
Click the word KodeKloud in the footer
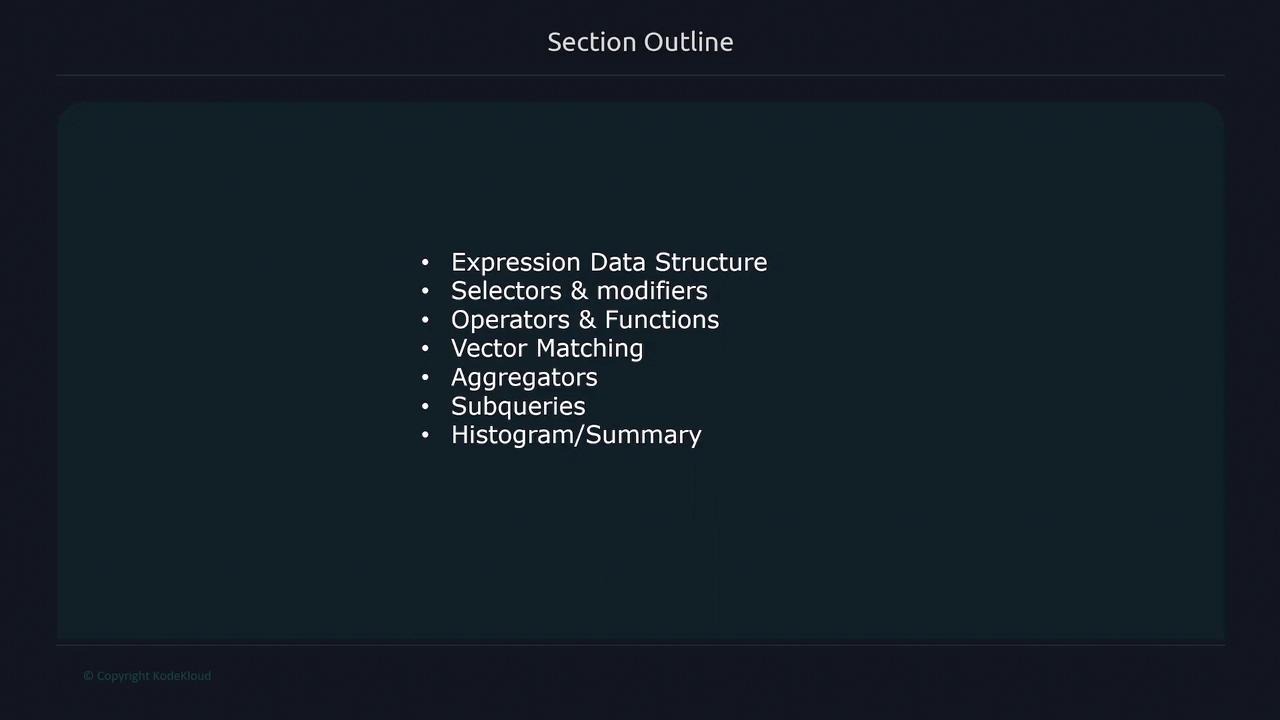coord(181,676)
